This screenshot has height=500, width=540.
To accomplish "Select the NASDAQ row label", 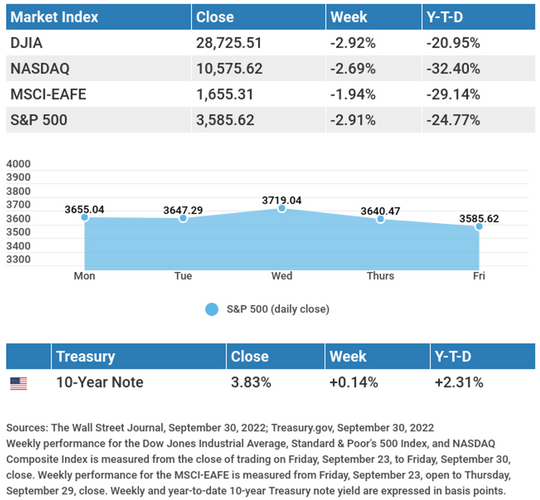I will 40,69.
